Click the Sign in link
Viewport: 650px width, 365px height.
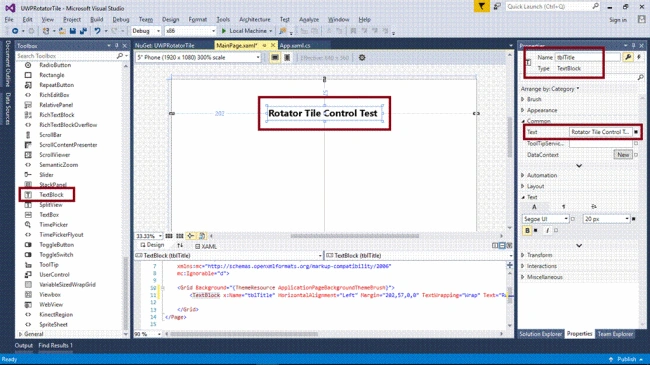point(618,19)
